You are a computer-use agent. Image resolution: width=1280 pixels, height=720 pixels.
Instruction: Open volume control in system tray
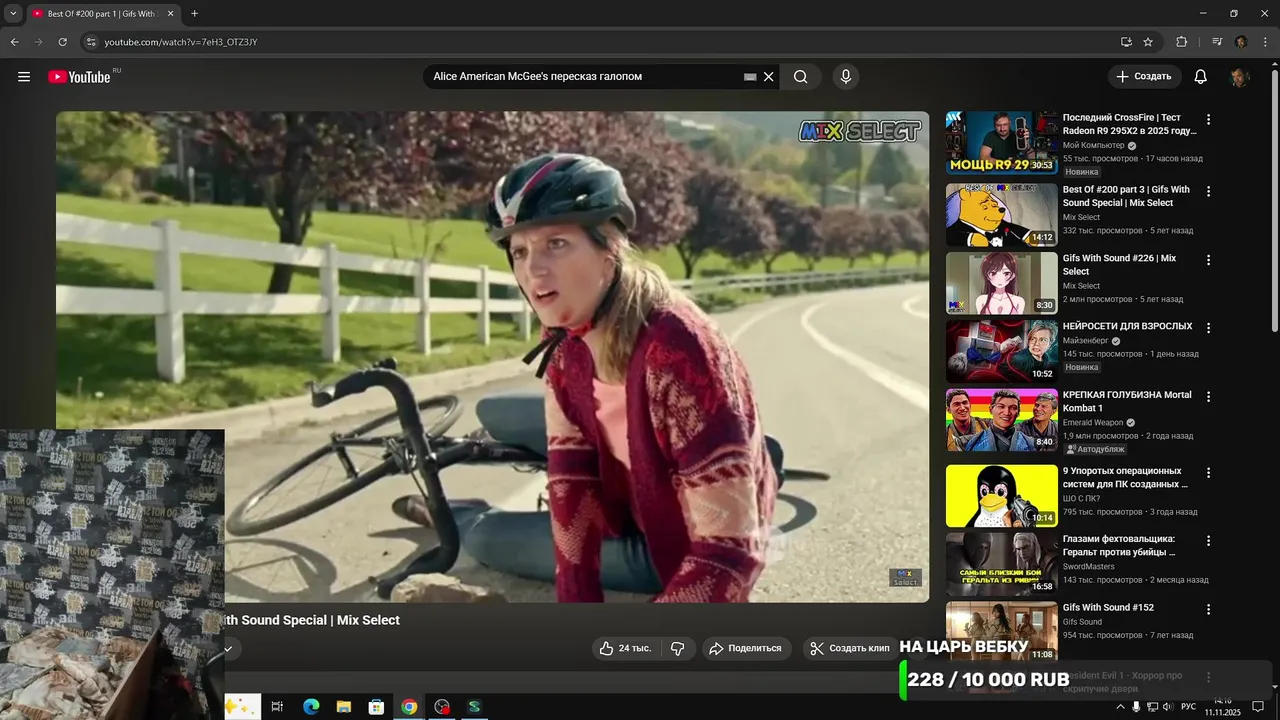(1167, 707)
